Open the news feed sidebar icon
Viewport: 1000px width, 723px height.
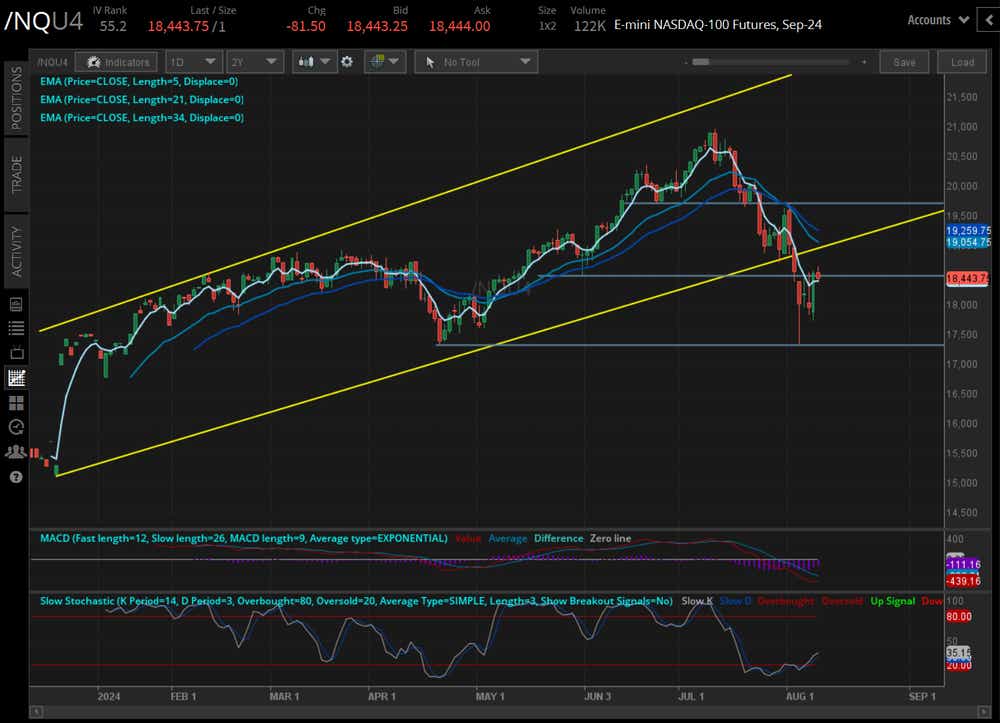coord(16,305)
